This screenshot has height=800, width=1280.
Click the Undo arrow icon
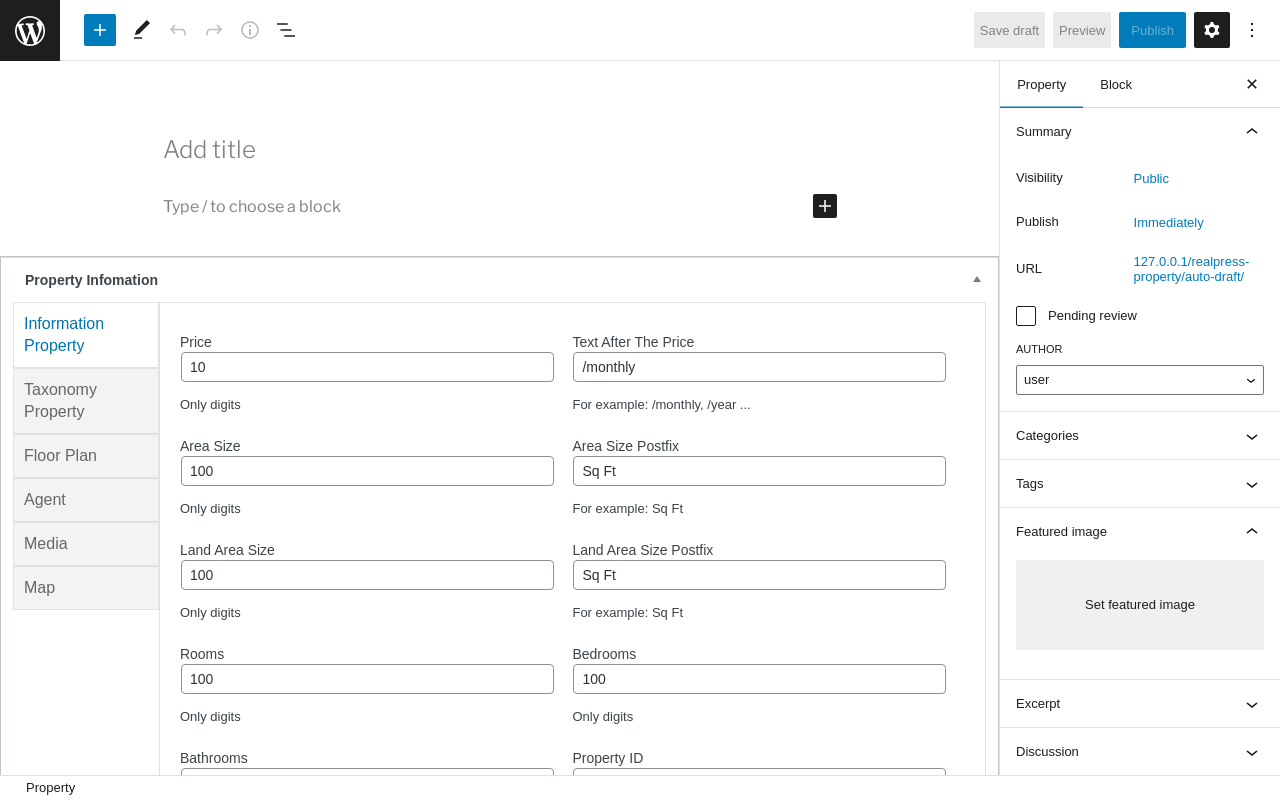coord(178,30)
